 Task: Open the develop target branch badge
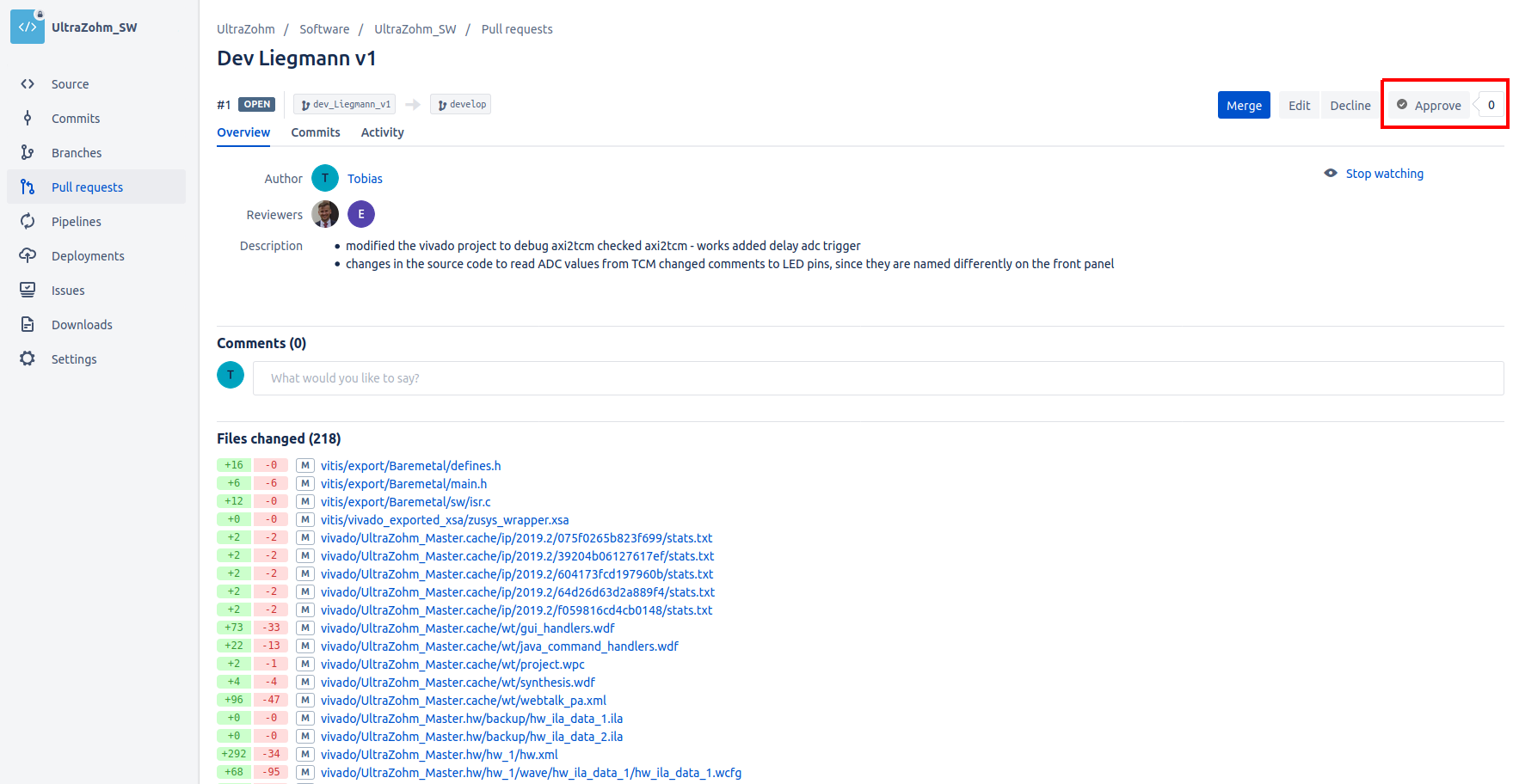(460, 103)
